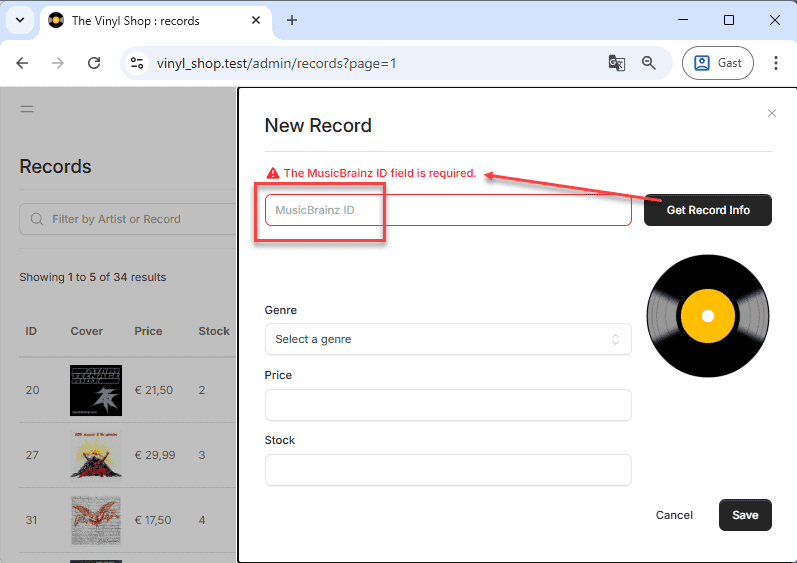The image size is (797, 563).
Task: Click the 'MusicBrainz ID field is required' error message
Action: point(380,173)
